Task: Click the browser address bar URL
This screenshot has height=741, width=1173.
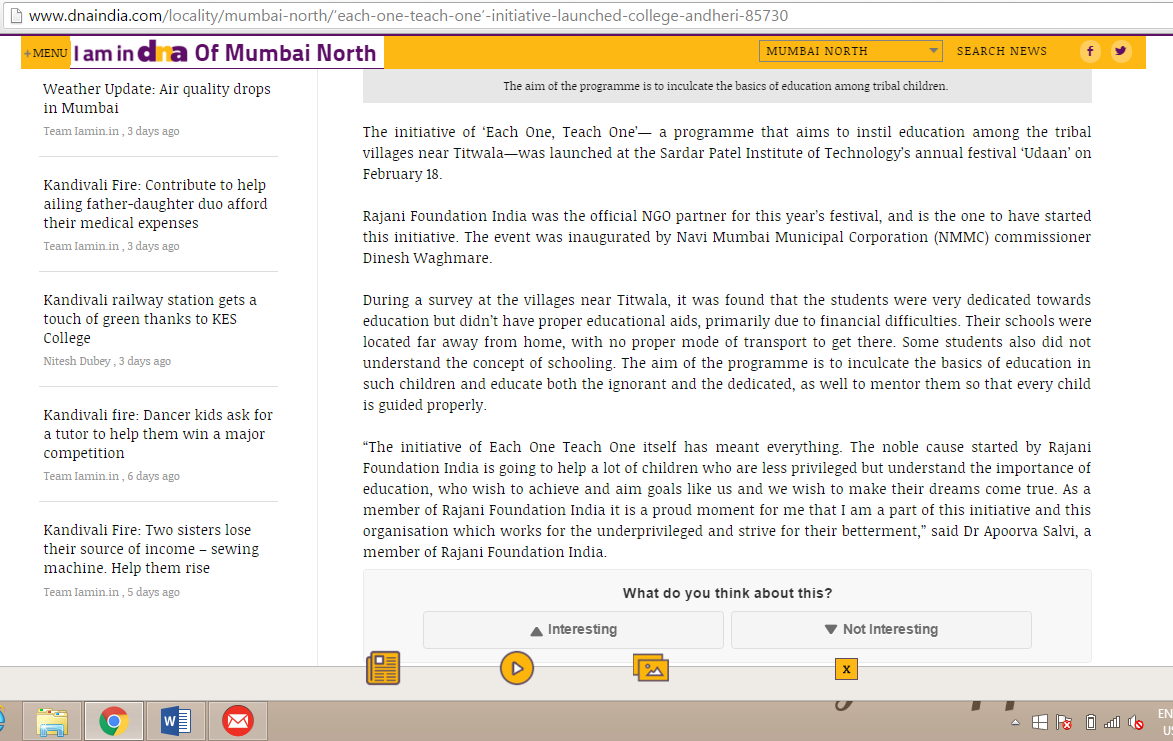Action: pos(408,16)
